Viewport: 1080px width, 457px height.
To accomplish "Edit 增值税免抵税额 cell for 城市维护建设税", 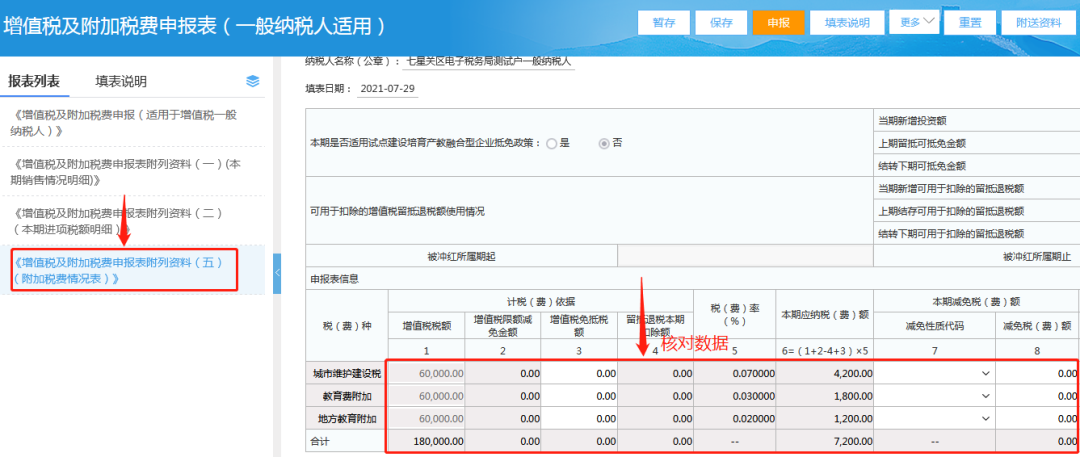I will pyautogui.click(x=579, y=374).
